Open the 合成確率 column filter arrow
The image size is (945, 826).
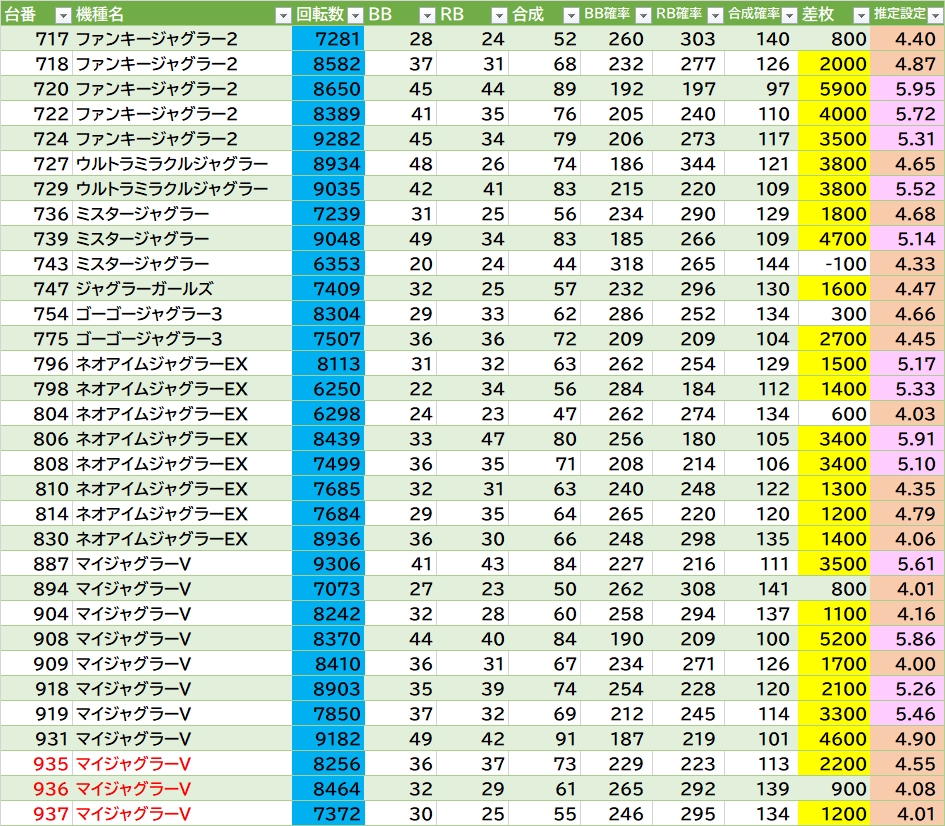[x=789, y=16]
